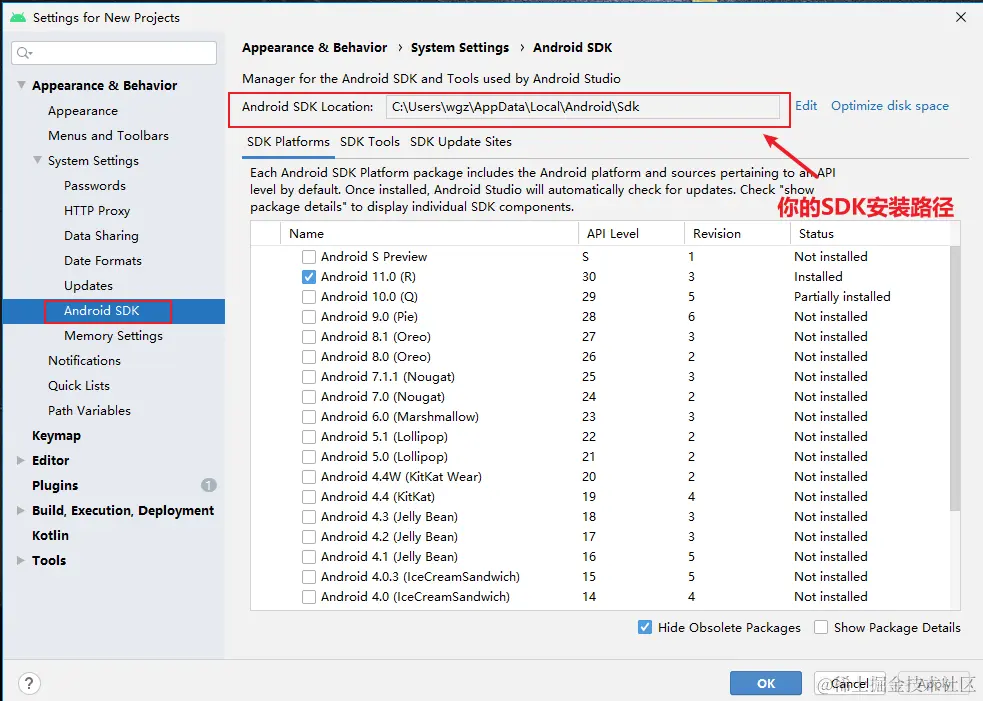Click the Cancel button
Viewport: 983px width, 701px height.
point(849,683)
